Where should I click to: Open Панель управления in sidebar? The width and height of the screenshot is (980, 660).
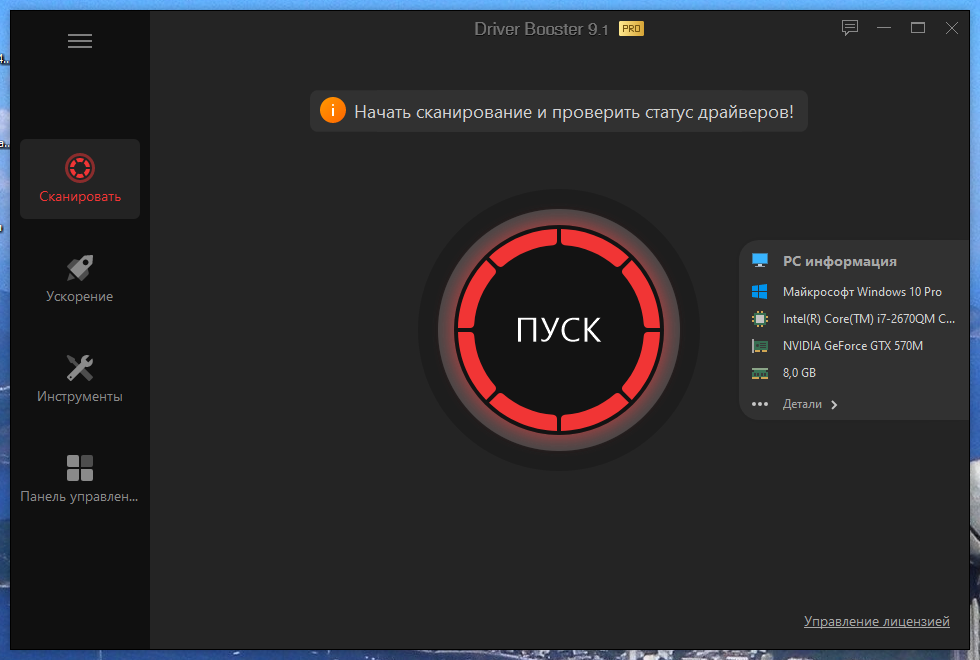pos(80,479)
